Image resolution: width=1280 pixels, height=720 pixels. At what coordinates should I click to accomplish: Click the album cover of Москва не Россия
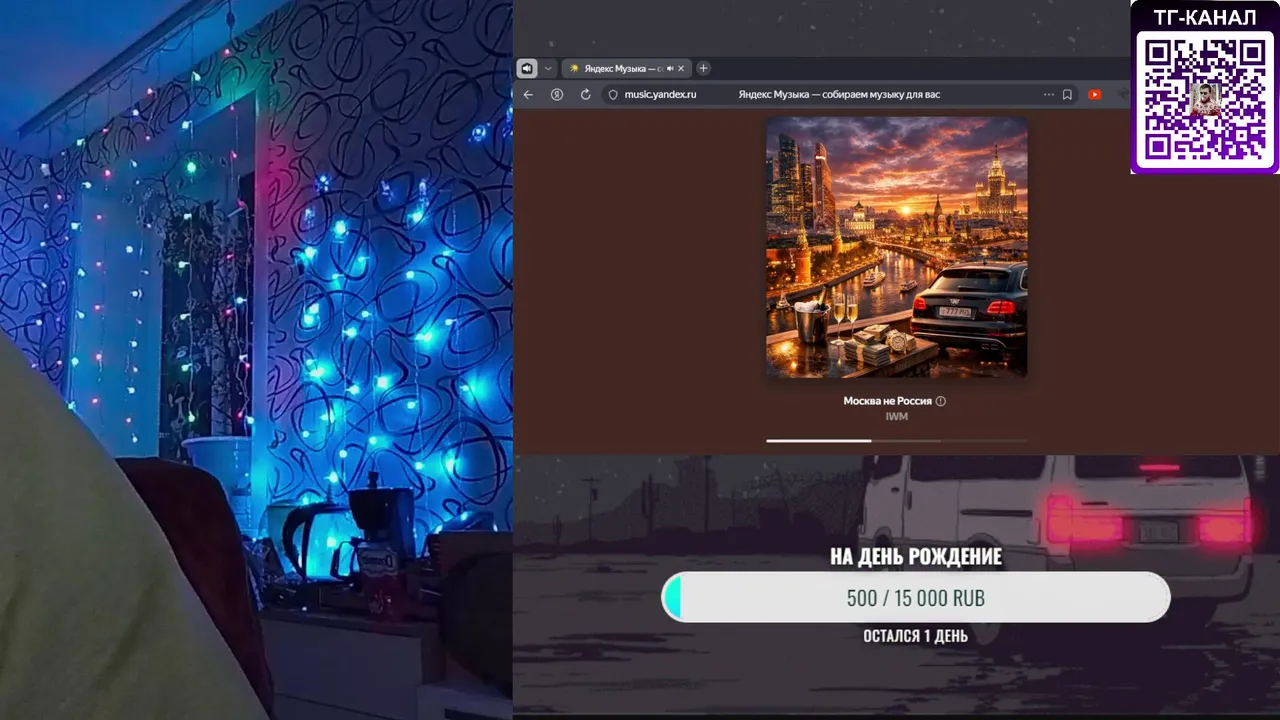[897, 247]
